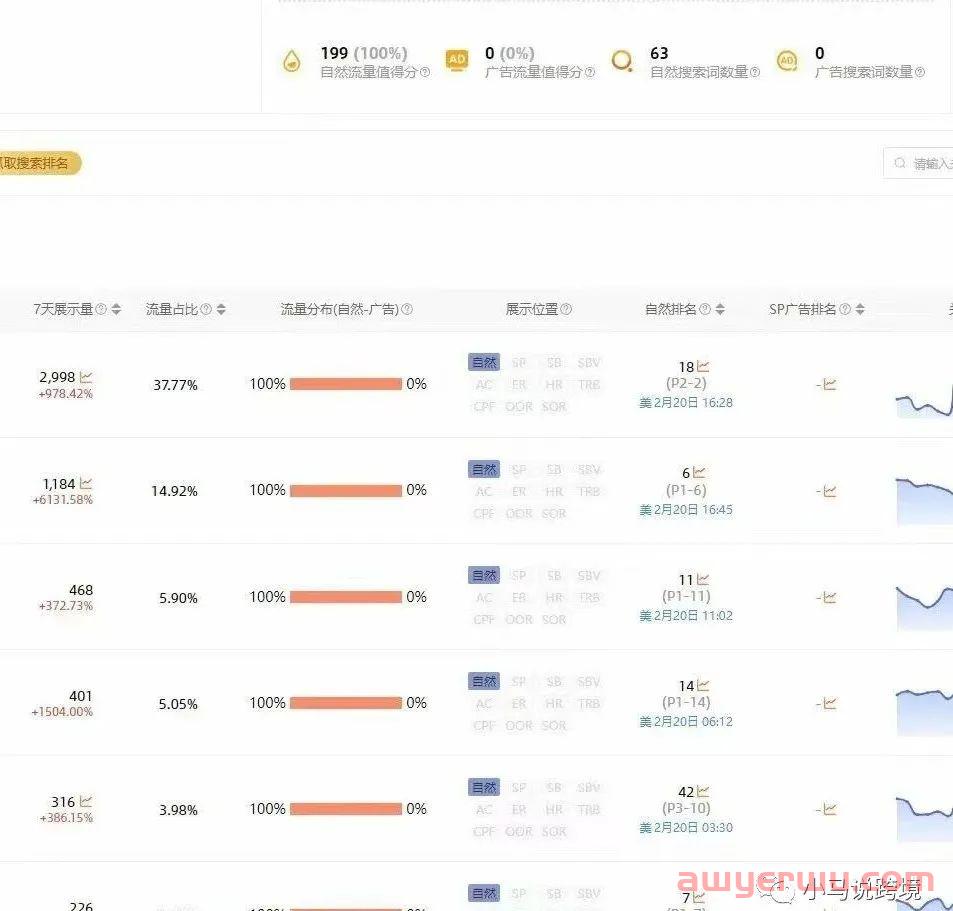Click the 自然 position tag in the 2,998 row
The height and width of the screenshot is (911, 953).
(484, 362)
